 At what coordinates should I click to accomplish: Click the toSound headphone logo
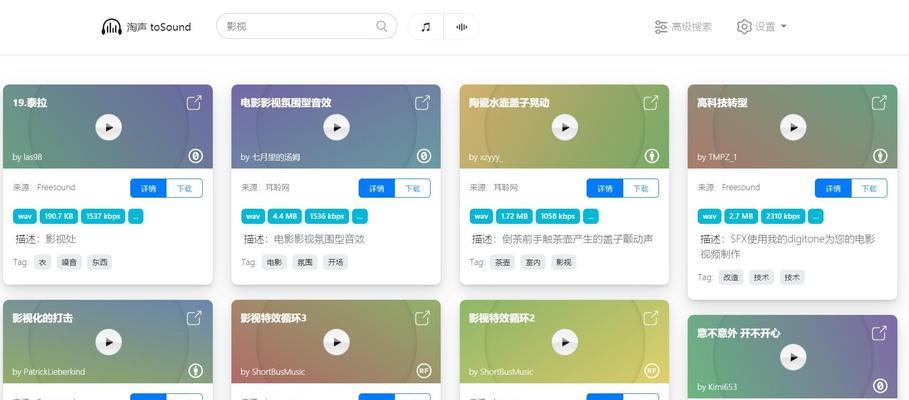111,27
